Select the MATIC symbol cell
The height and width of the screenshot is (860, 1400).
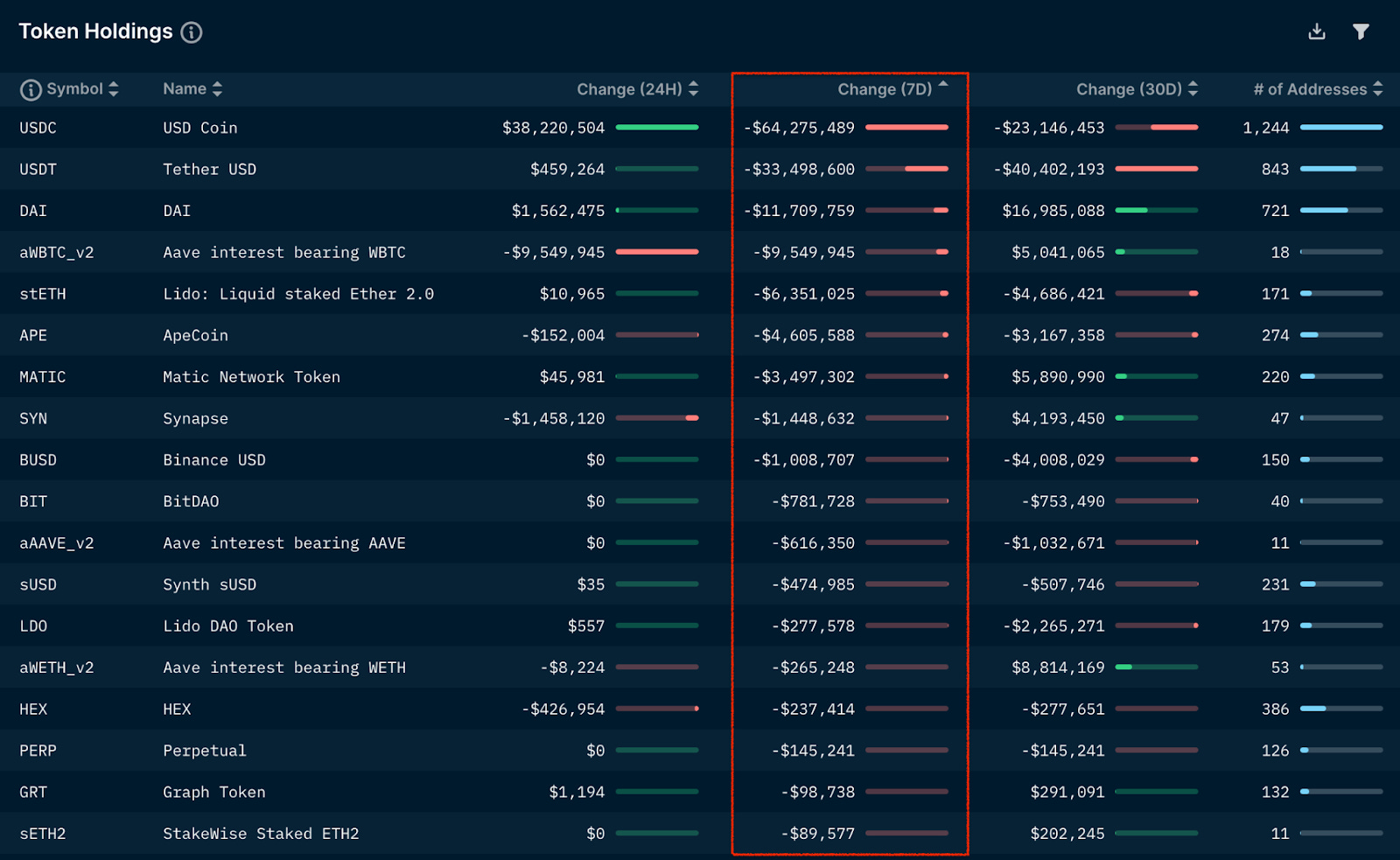(43, 377)
